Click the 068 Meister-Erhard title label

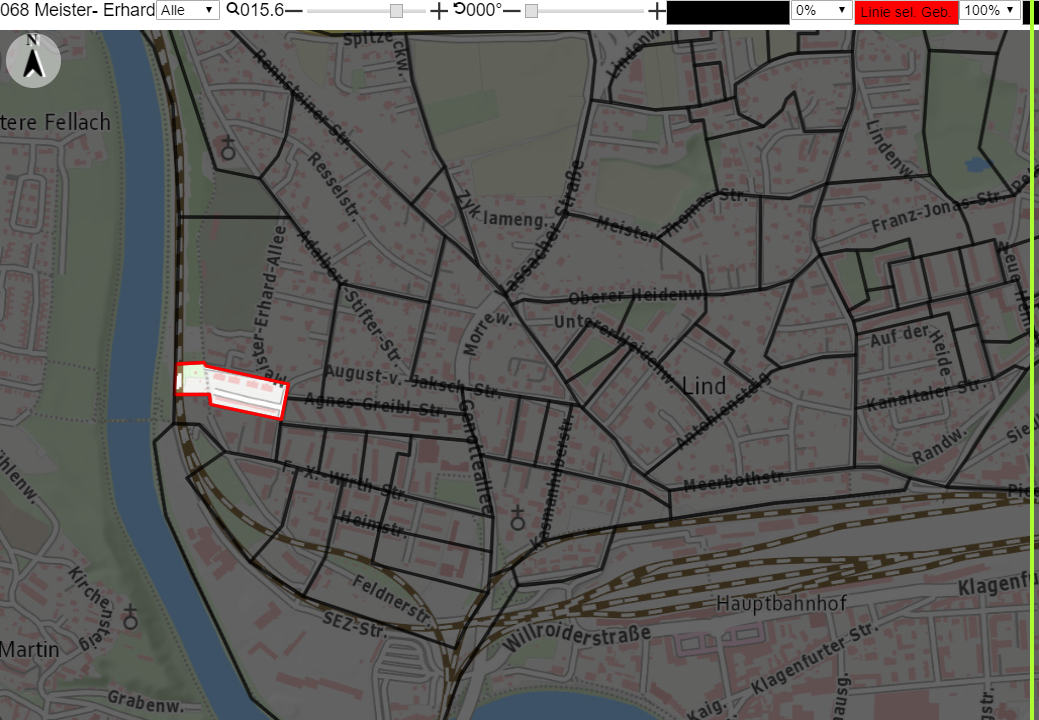click(78, 10)
